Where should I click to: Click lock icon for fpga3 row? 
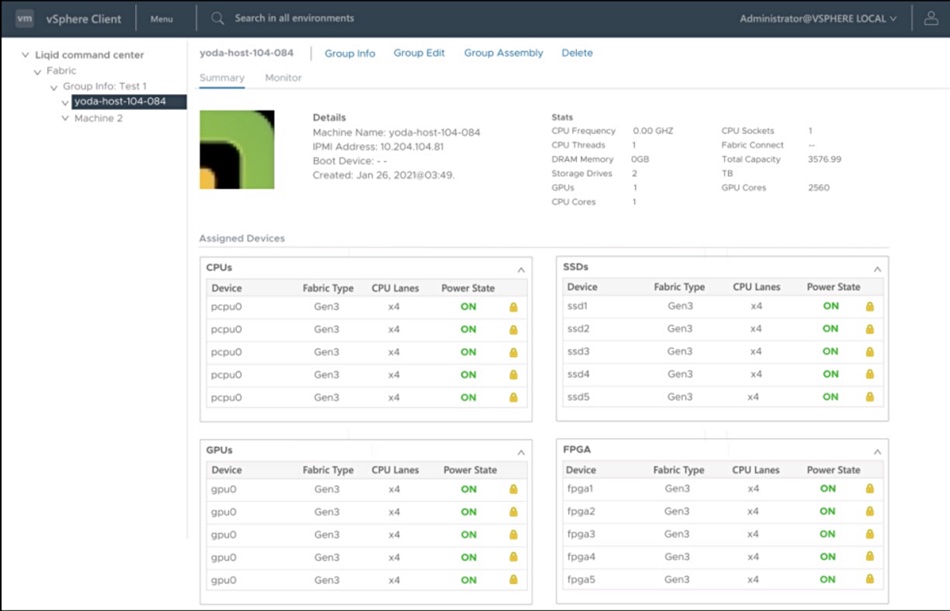click(x=870, y=534)
